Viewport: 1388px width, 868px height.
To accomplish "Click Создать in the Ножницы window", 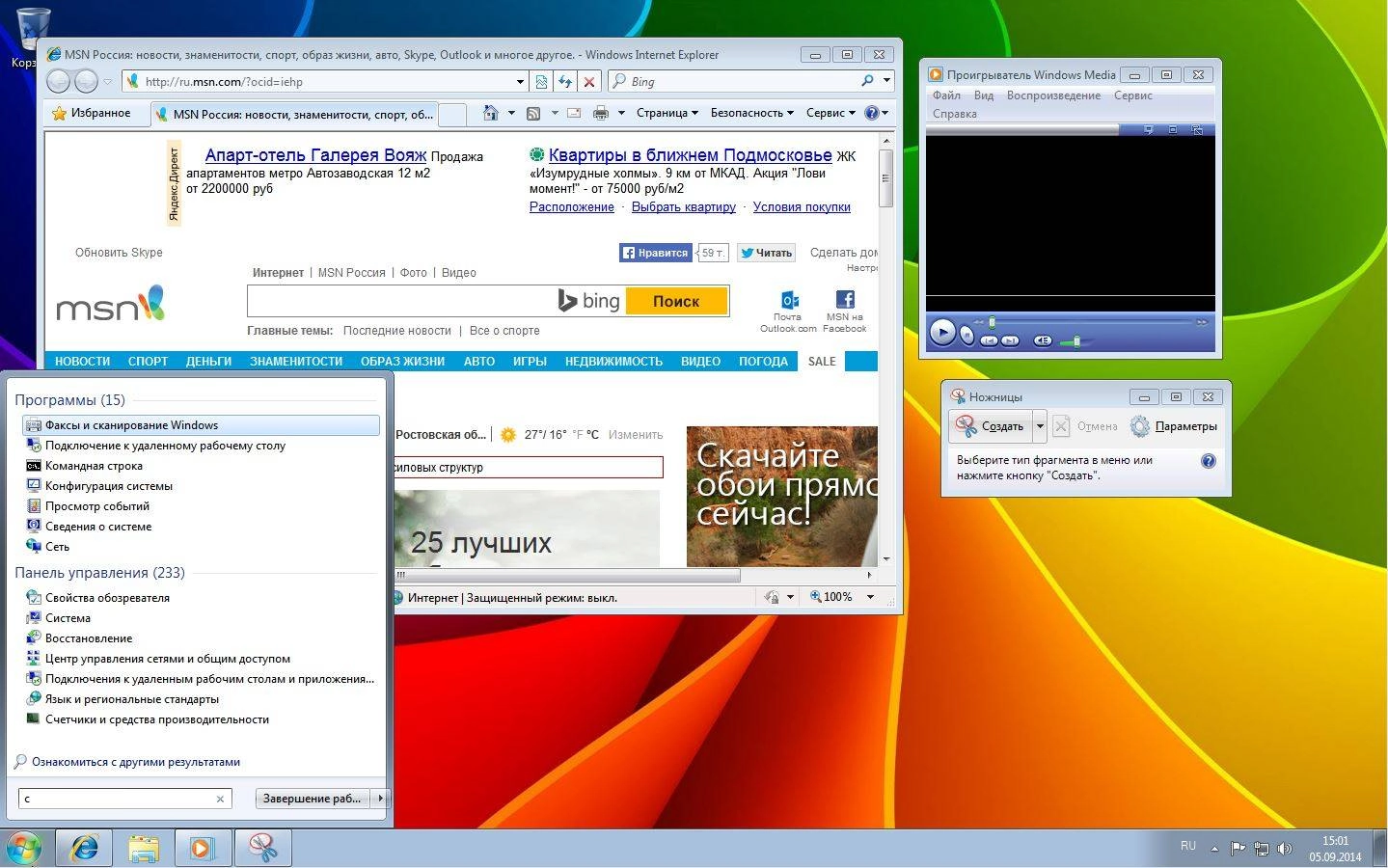I will [x=991, y=425].
